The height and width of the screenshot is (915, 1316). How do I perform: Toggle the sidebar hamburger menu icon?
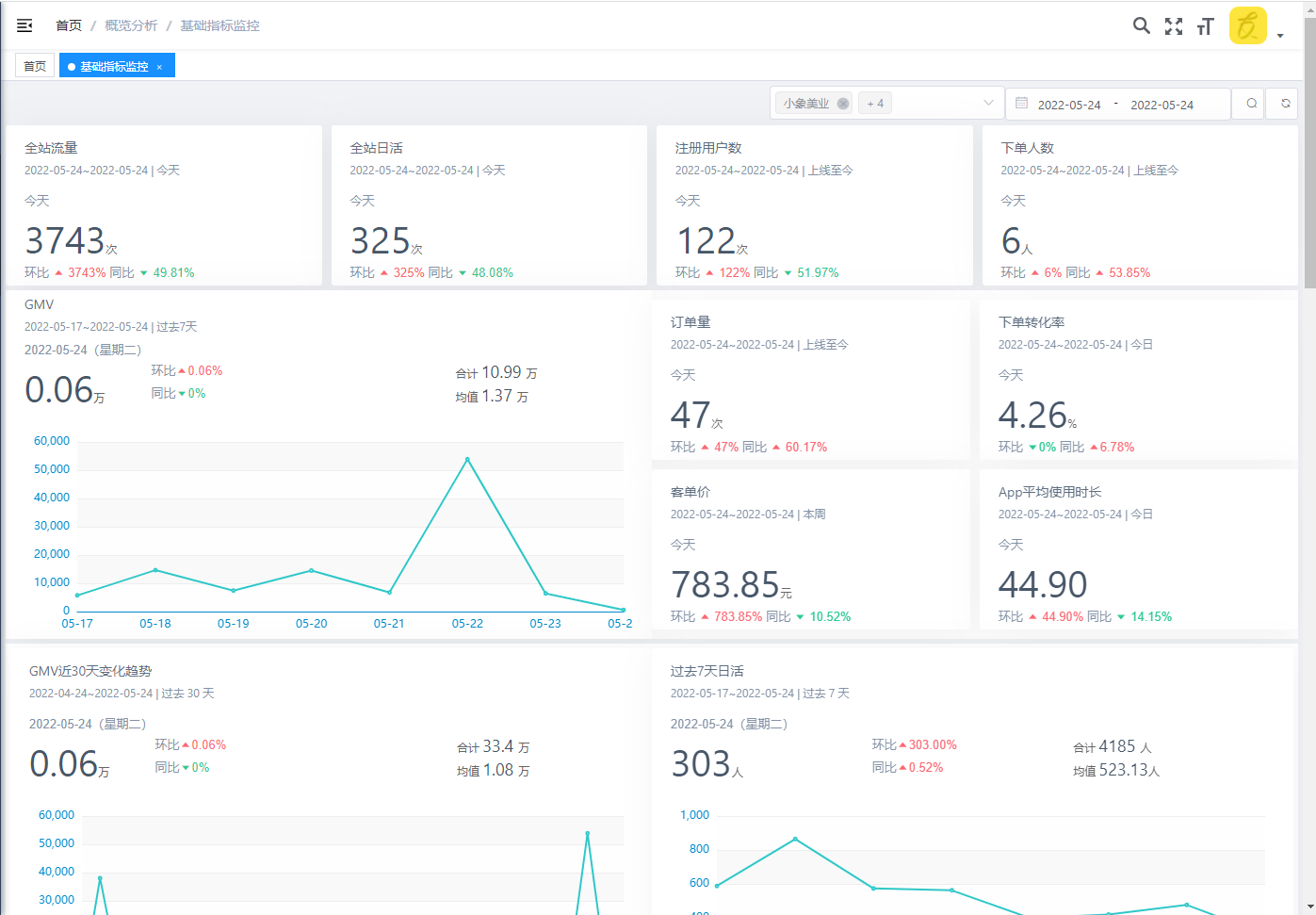(x=24, y=25)
